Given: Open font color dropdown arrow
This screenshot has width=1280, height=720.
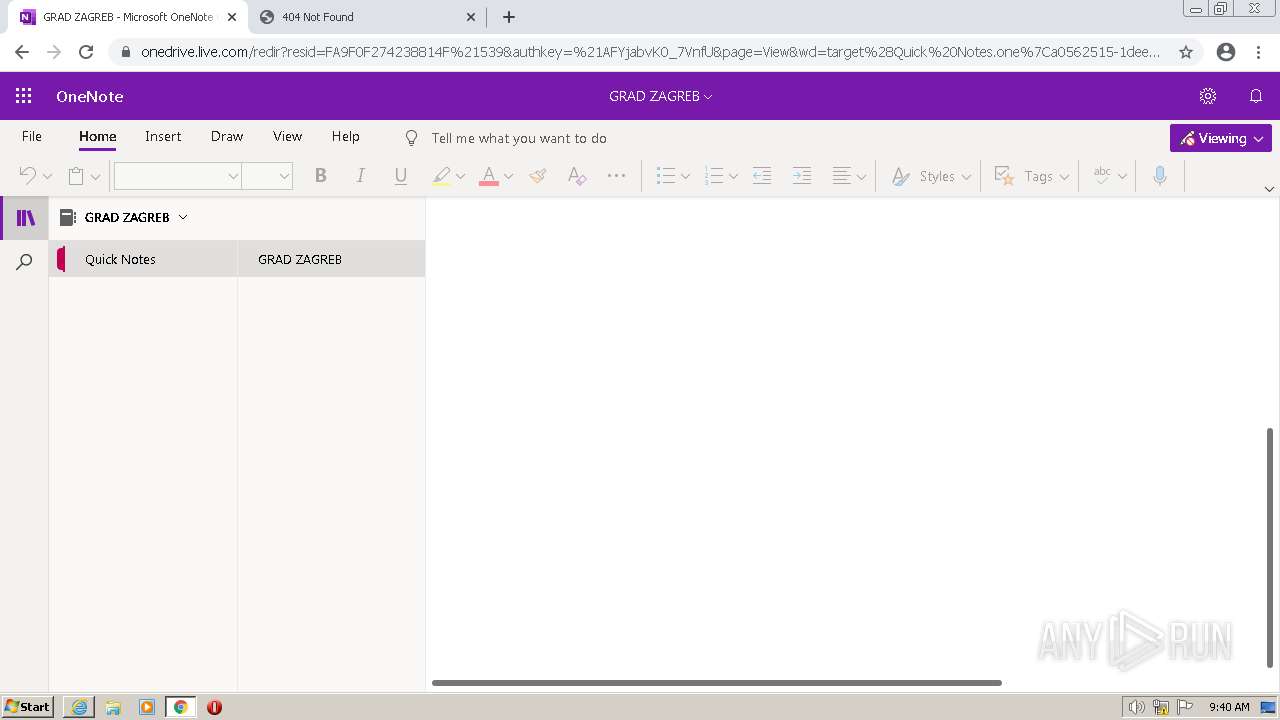Looking at the screenshot, I should [x=508, y=176].
